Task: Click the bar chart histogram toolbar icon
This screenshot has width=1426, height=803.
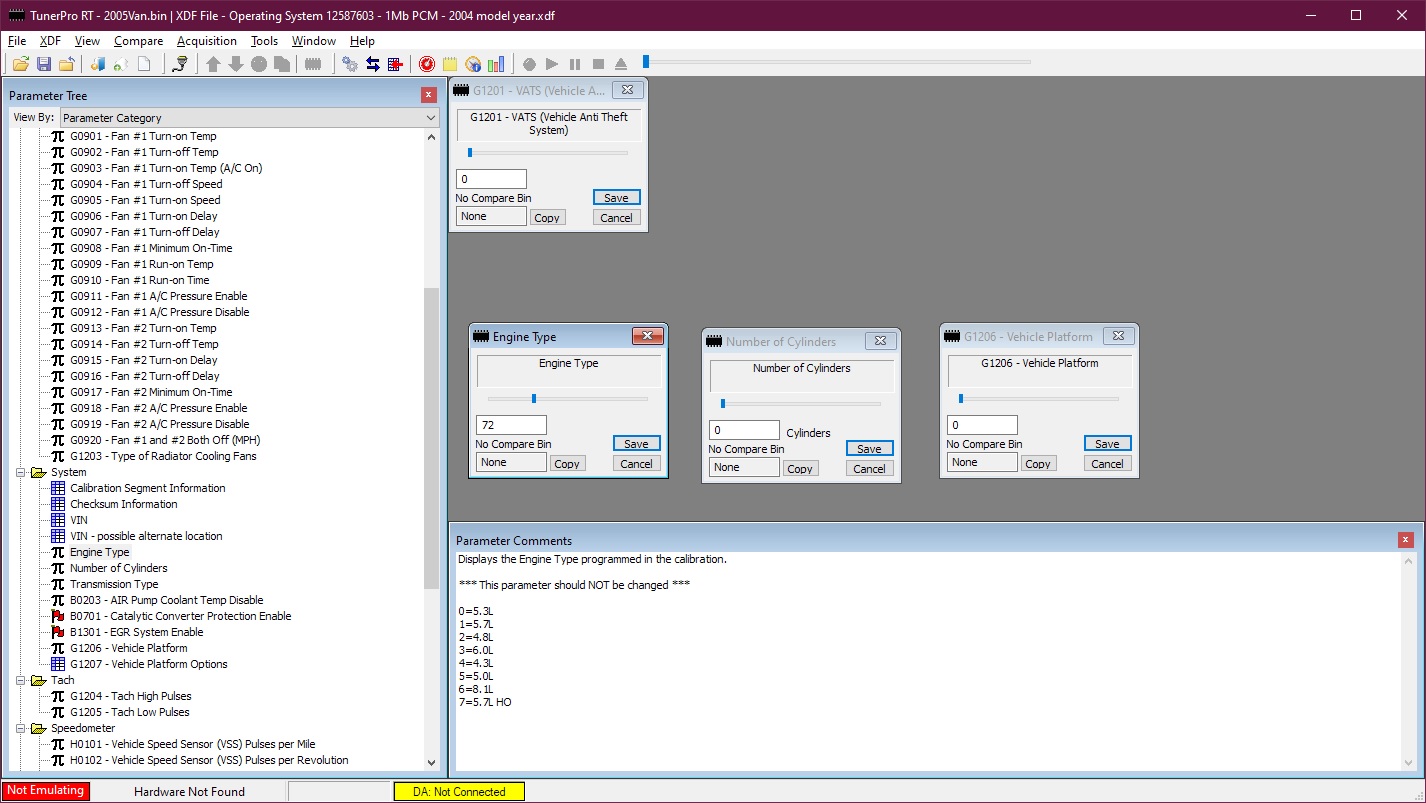Action: (x=496, y=64)
